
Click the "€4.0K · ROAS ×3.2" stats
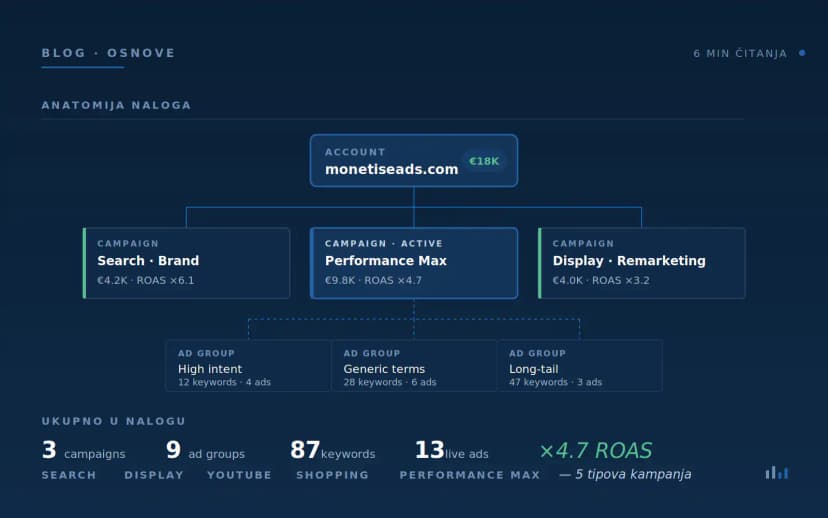point(601,280)
